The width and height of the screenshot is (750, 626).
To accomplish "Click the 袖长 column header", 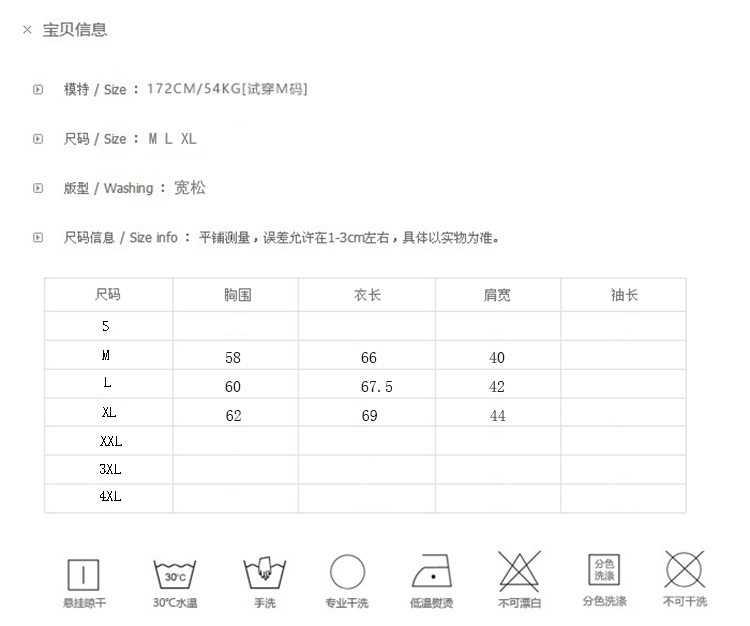I will coord(625,295).
